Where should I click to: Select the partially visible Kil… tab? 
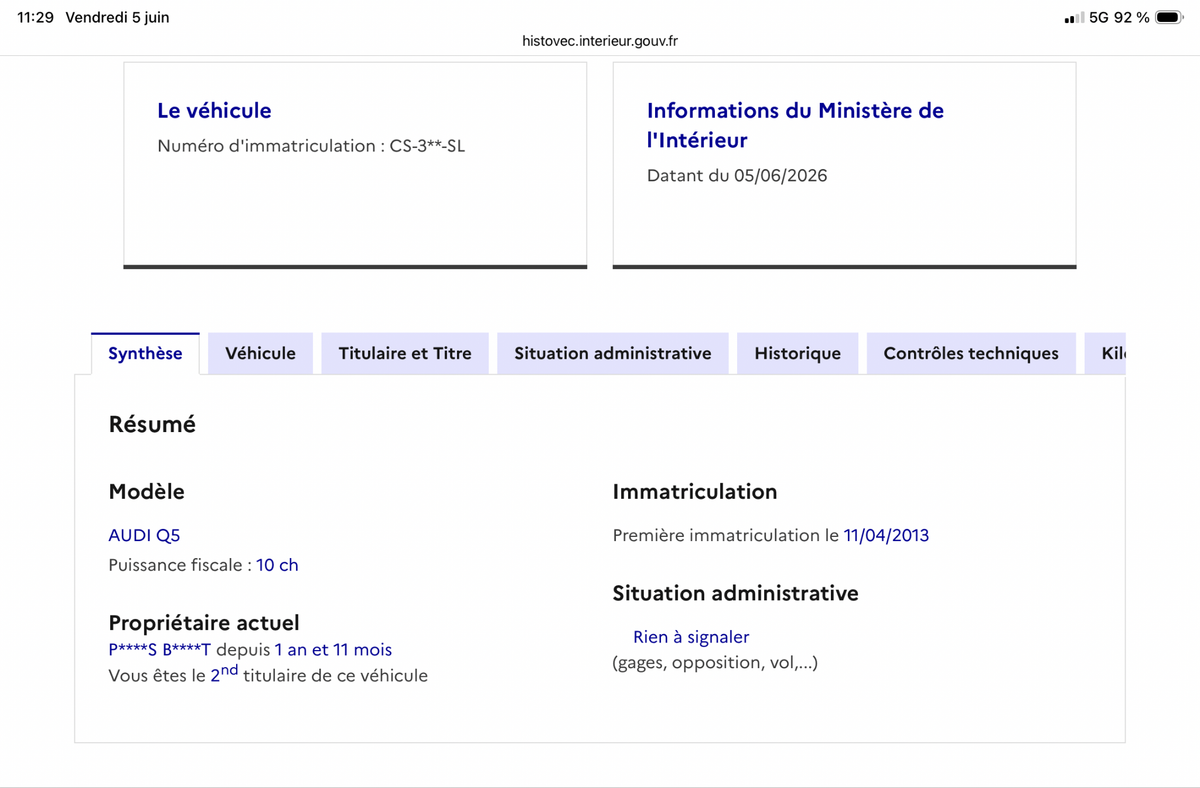click(x=1106, y=353)
